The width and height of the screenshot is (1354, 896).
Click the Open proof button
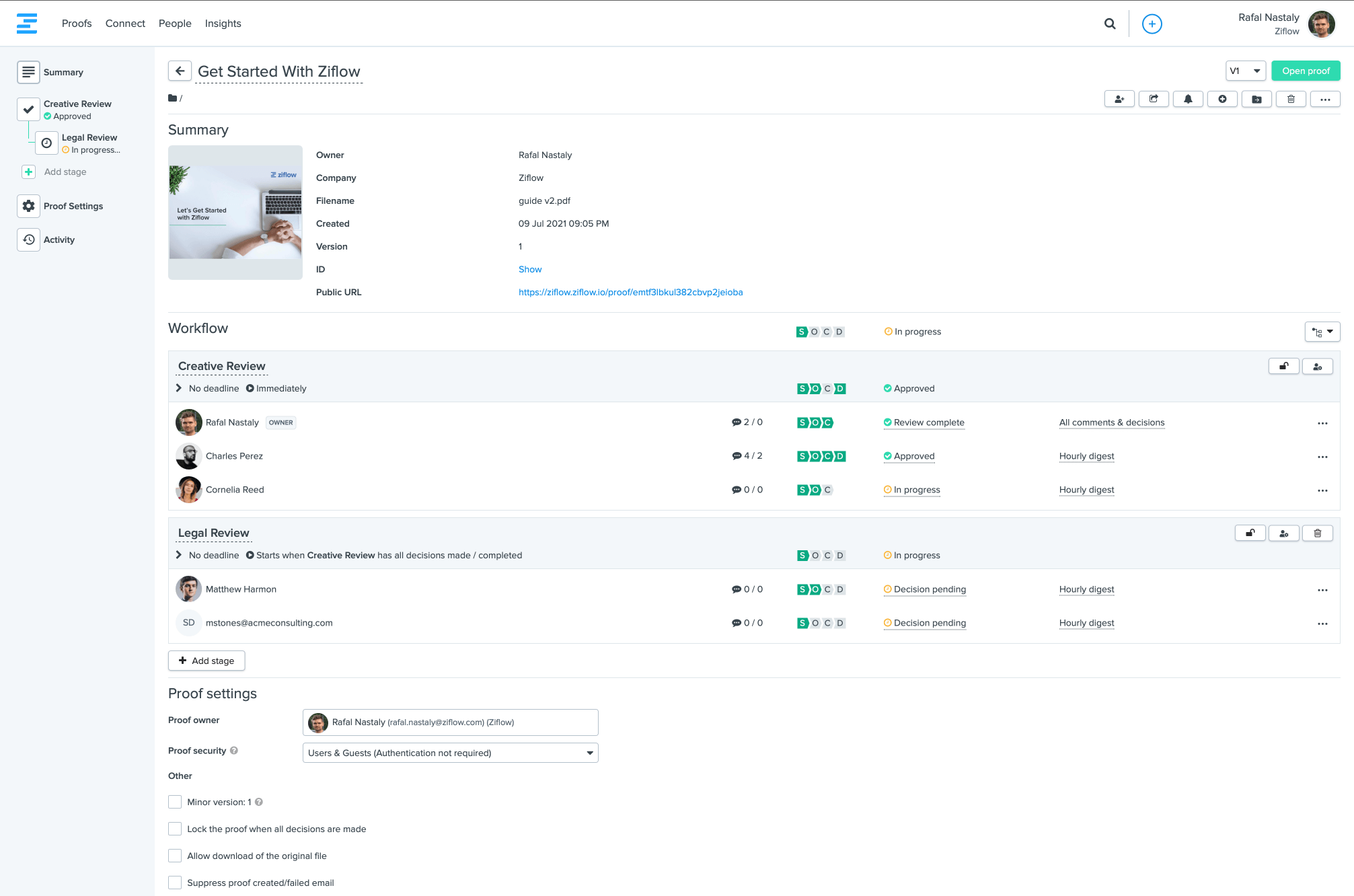coord(1305,71)
